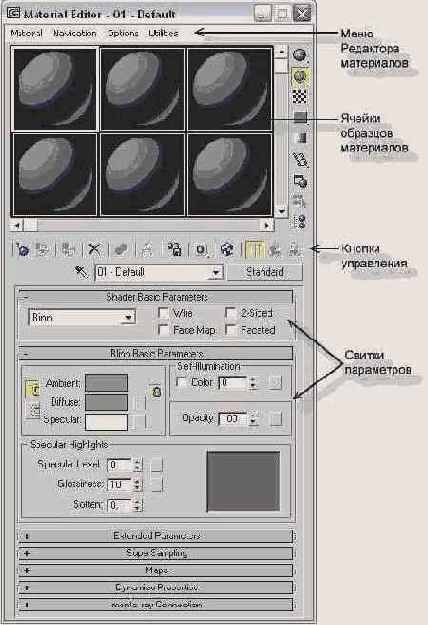
Task: Open the Options menu
Action: click(x=123, y=33)
